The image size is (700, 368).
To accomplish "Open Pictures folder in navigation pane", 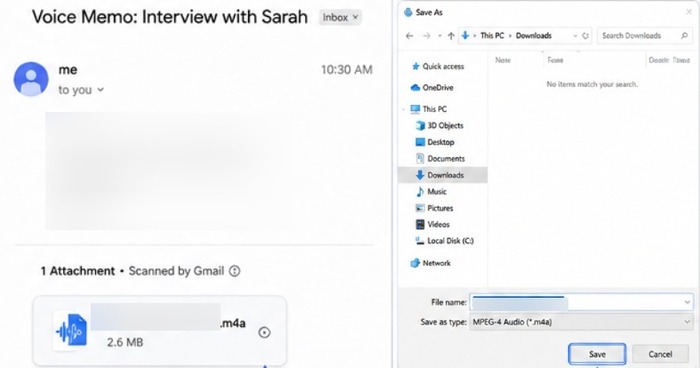I will pos(434,208).
